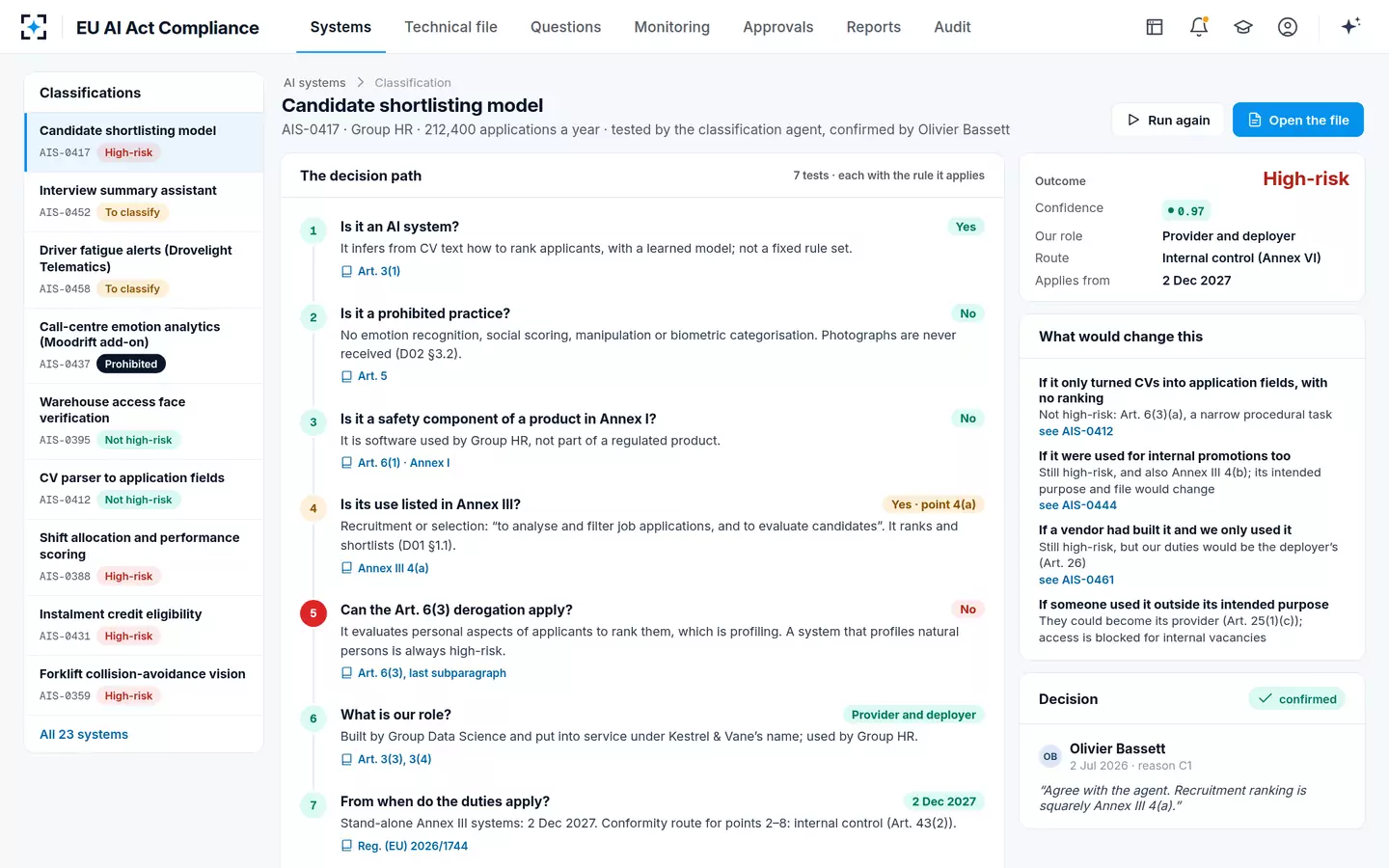Screen dimensions: 1389x868
Task: Open Art. 6(3), last subparagraph link
Action: tap(423, 673)
